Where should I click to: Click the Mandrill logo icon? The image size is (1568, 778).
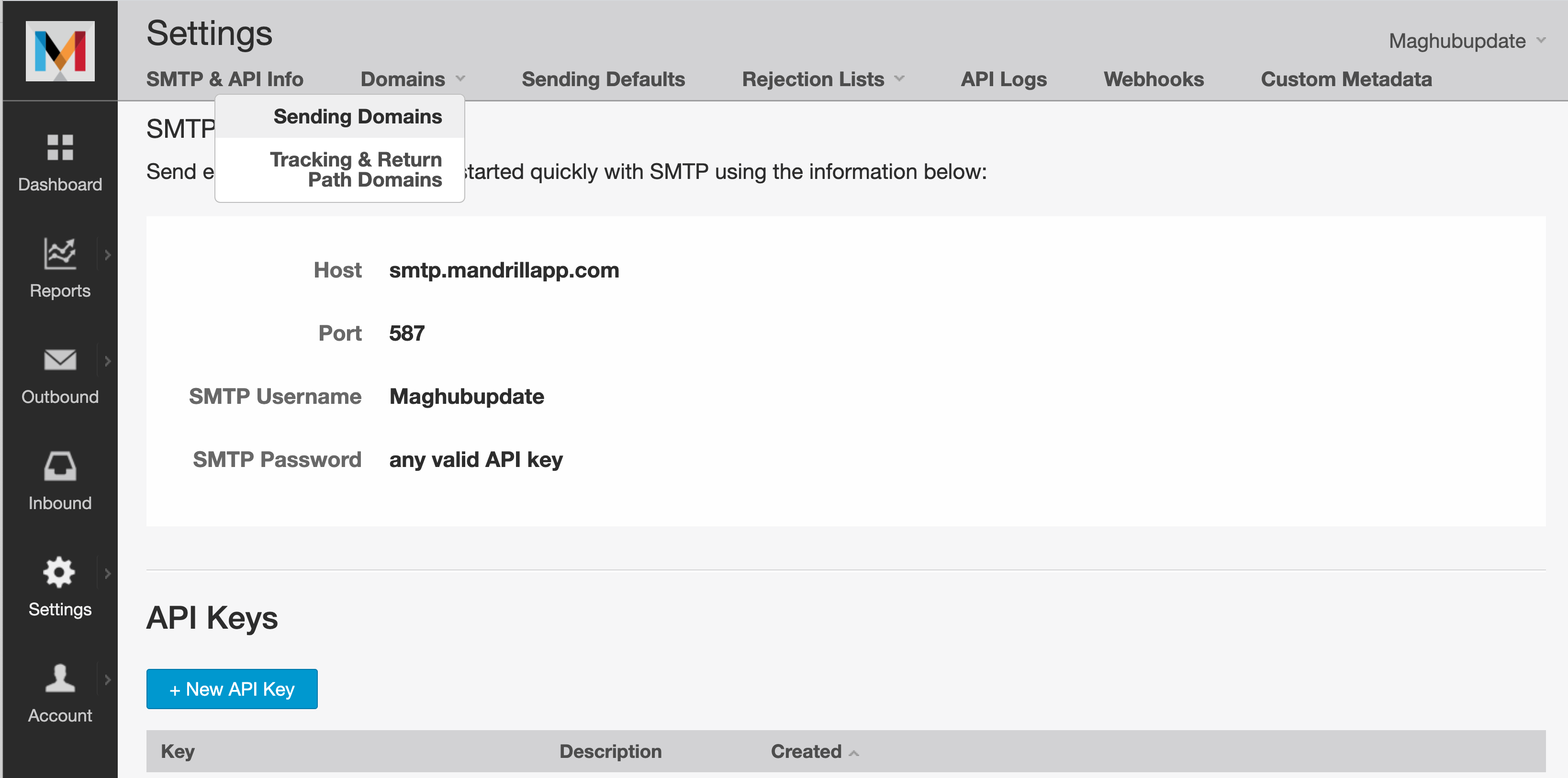(x=60, y=51)
